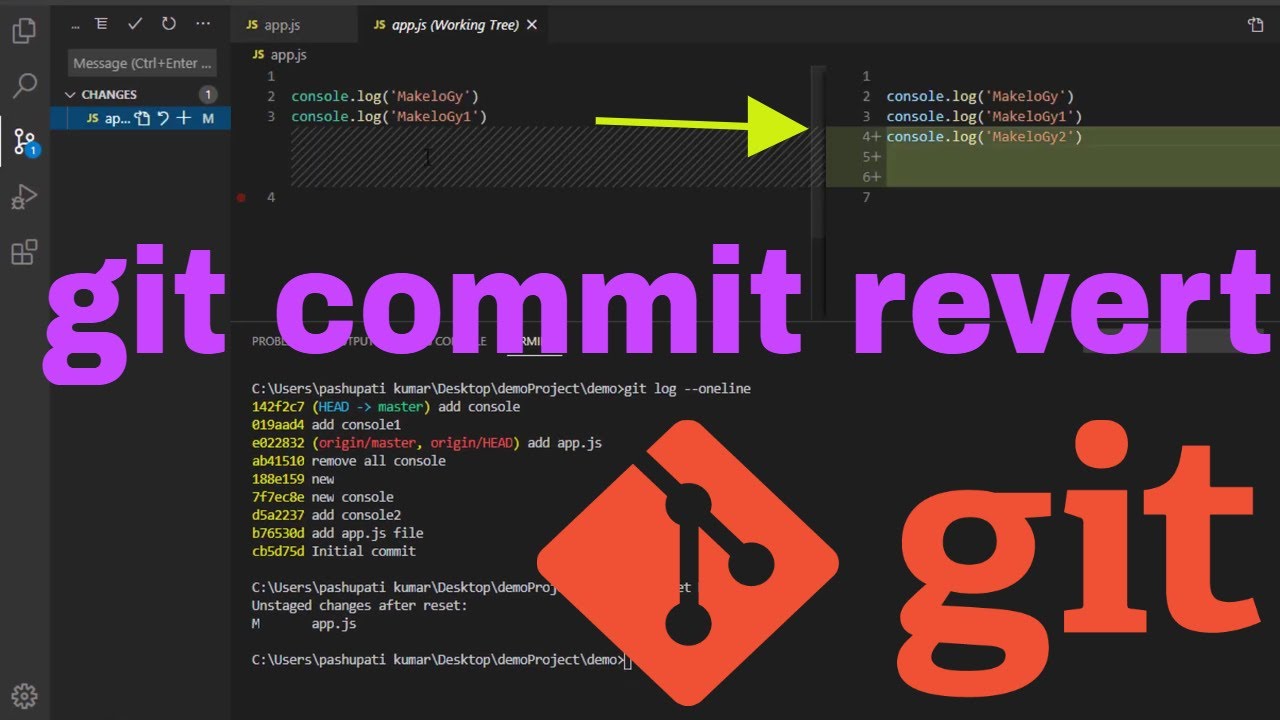Click console.log('MakeloGy1') in the left diff pane
Screen dimensions: 1280x720
pos(389,117)
